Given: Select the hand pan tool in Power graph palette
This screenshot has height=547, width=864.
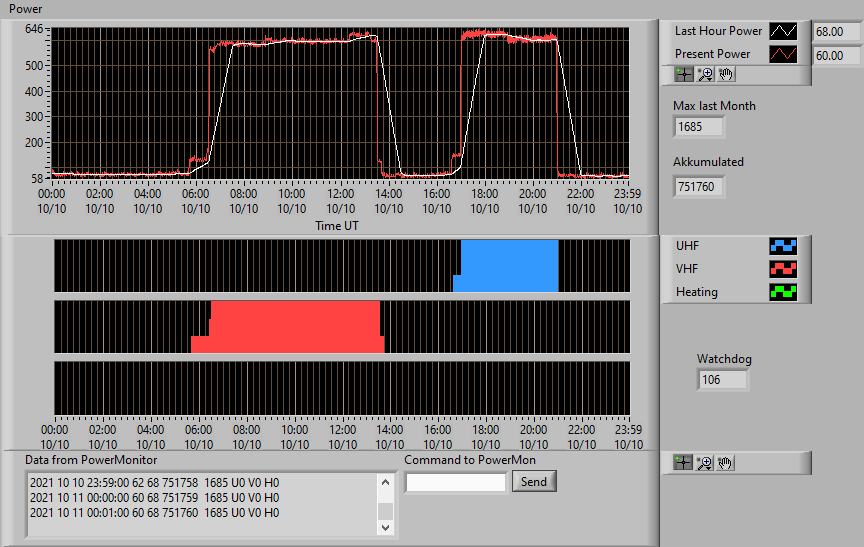Looking at the screenshot, I should (726, 74).
